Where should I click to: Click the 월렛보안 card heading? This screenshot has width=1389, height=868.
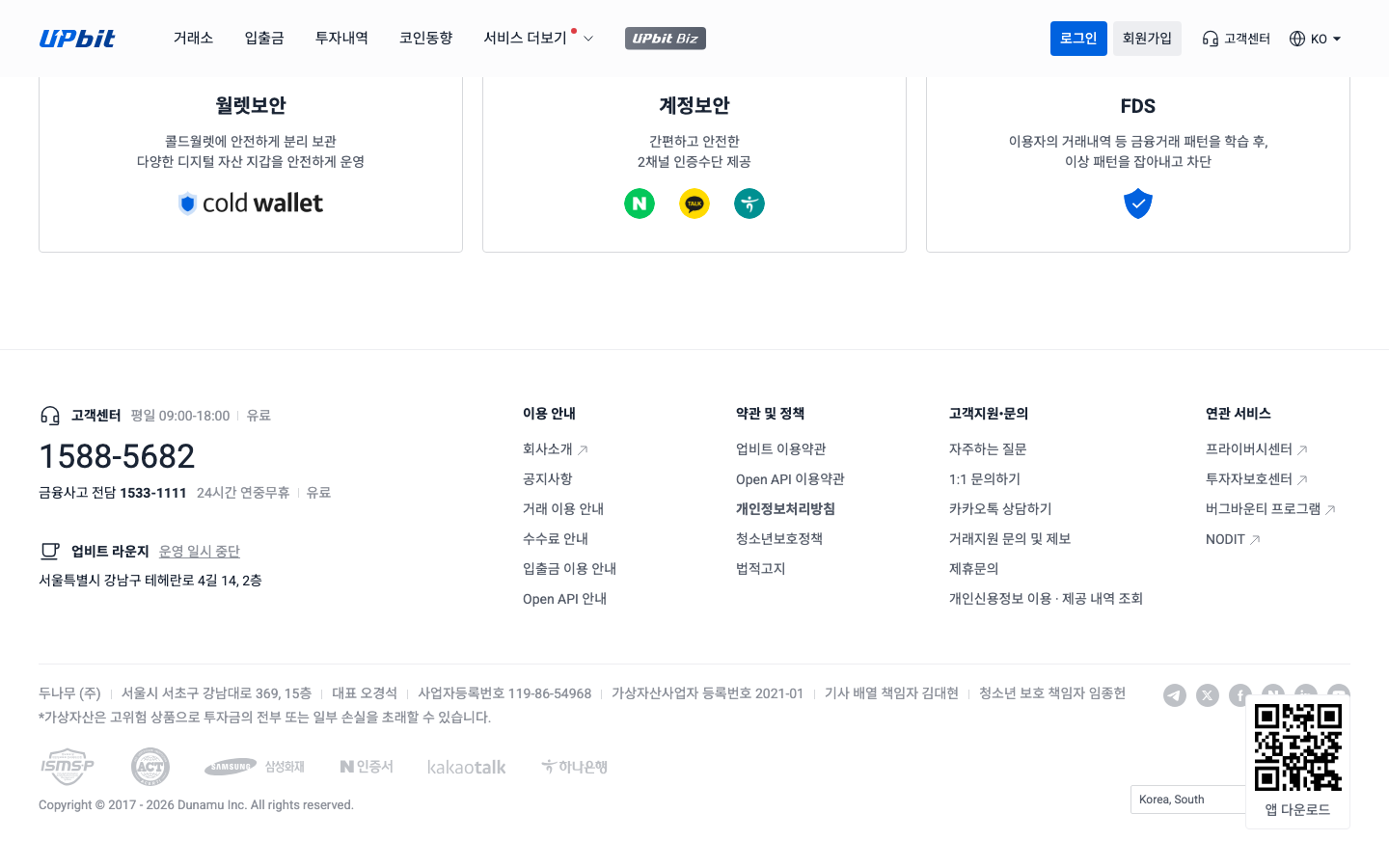point(251,106)
